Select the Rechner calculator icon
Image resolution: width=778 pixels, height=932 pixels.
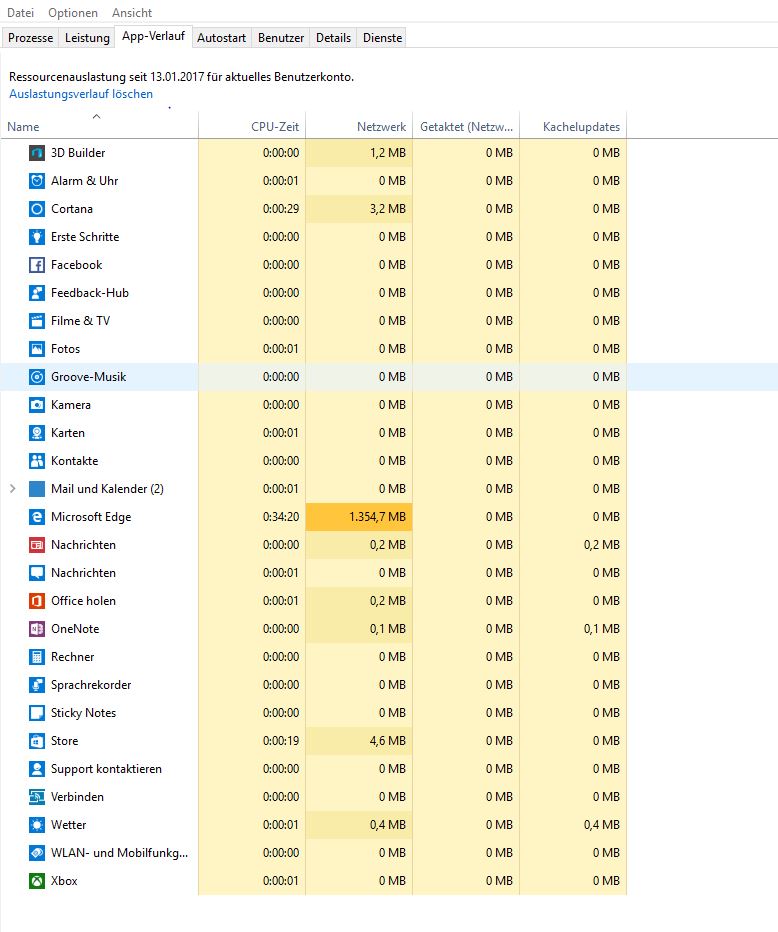(37, 657)
